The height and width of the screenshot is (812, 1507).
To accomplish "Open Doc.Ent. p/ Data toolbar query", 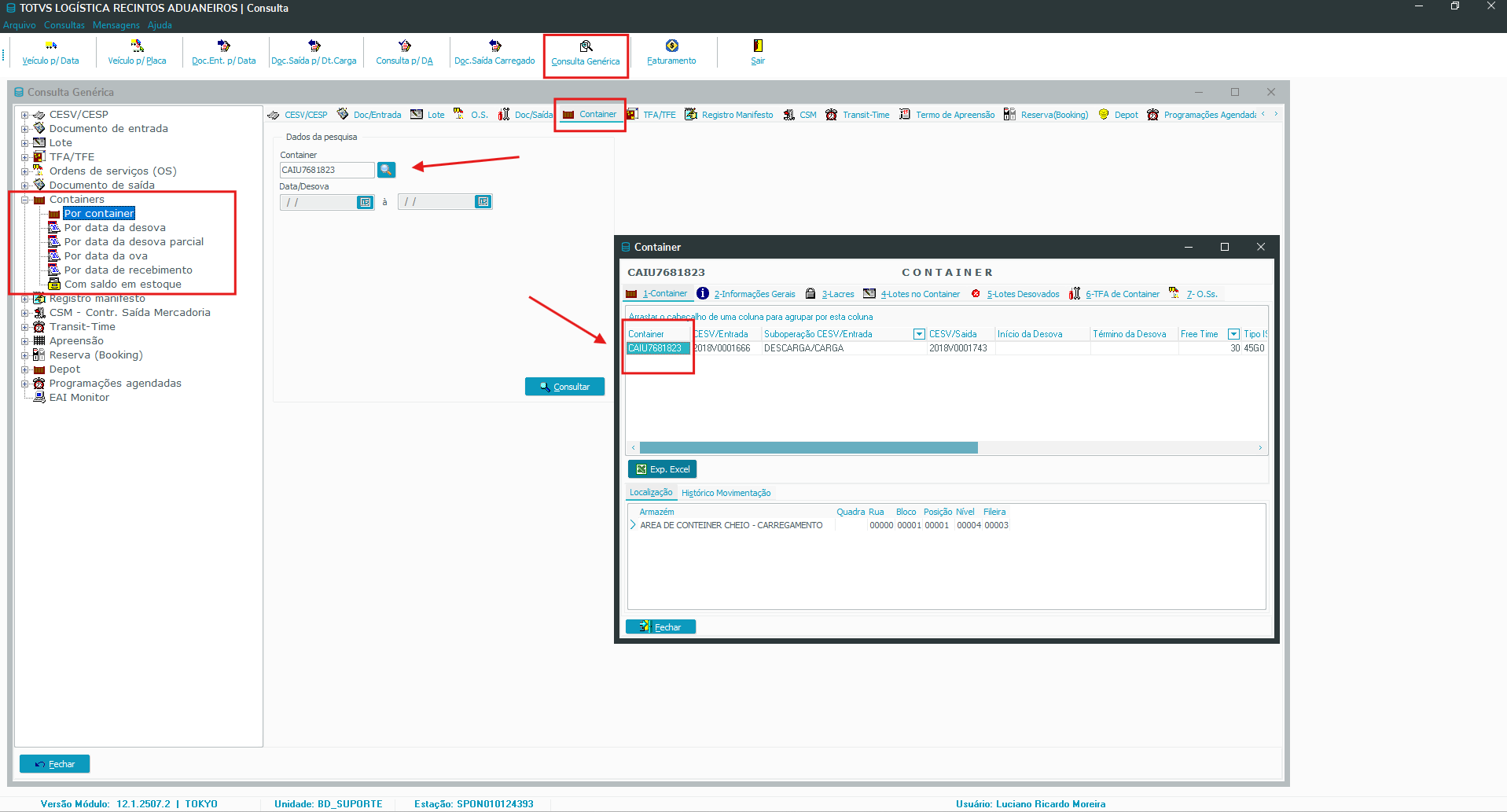I will tap(224, 53).
